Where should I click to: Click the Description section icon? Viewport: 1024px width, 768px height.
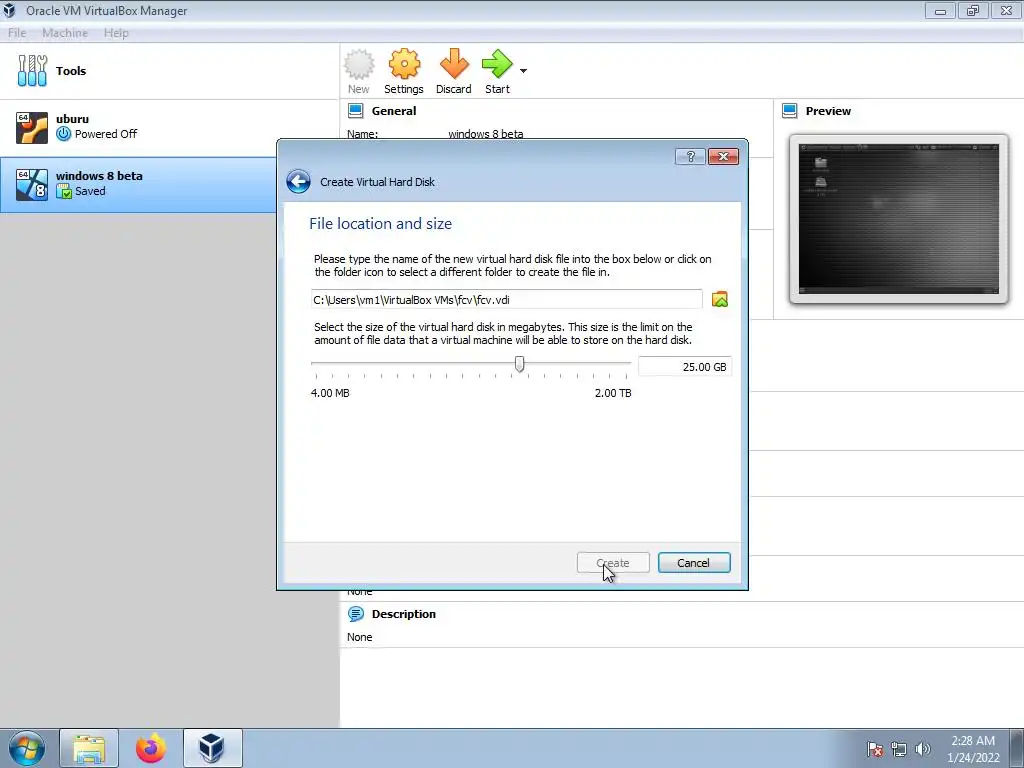[355, 614]
